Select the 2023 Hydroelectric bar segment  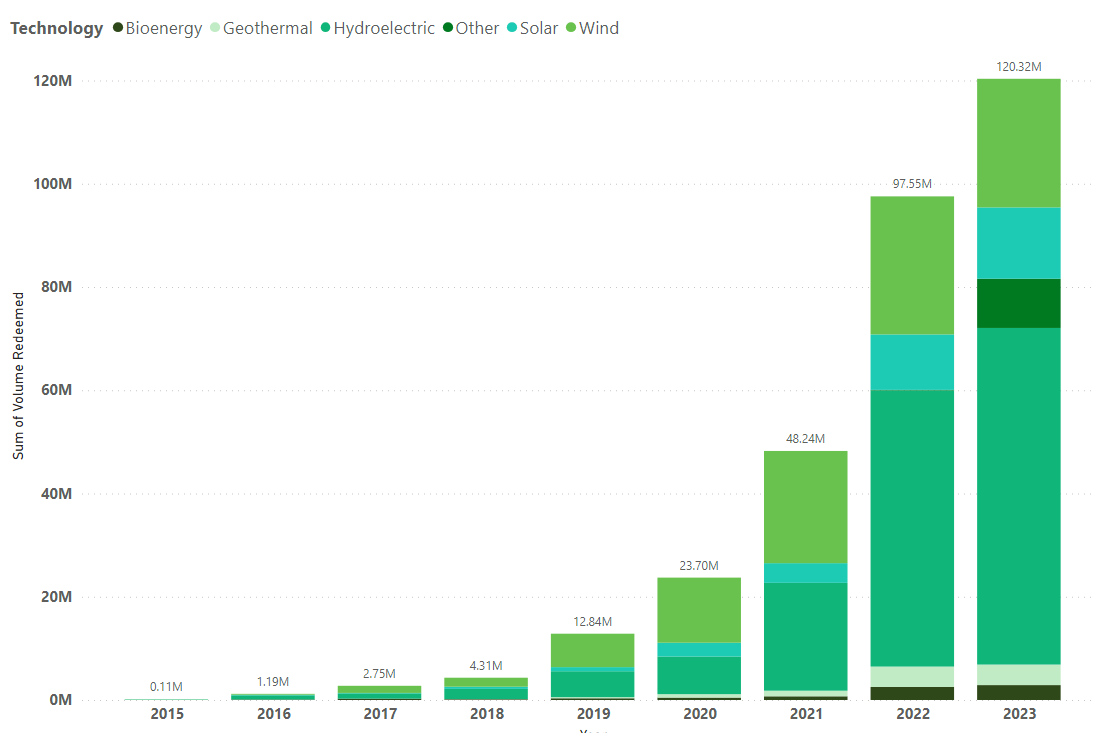[1018, 496]
